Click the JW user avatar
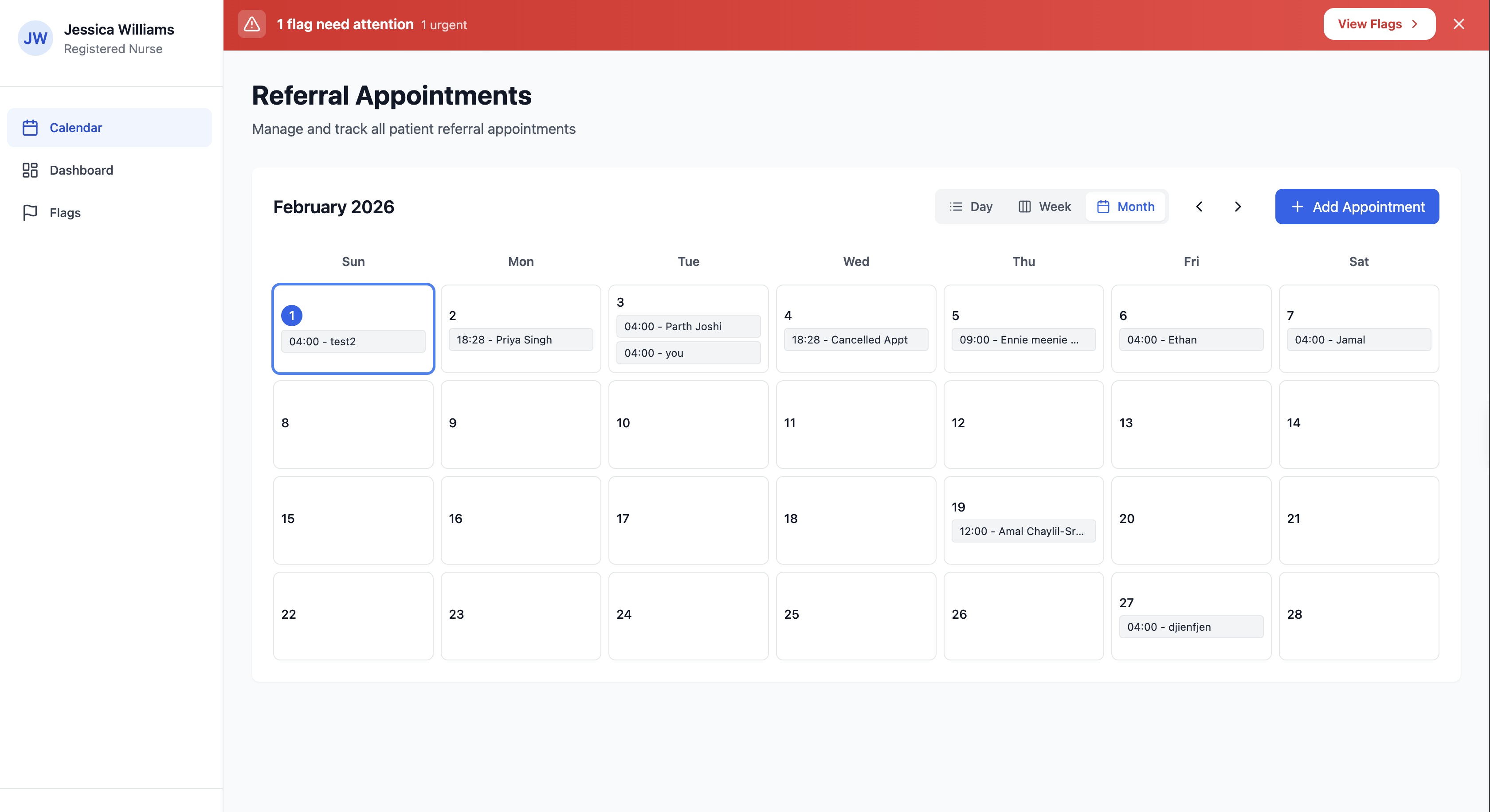Viewport: 1490px width, 812px height. coord(35,38)
